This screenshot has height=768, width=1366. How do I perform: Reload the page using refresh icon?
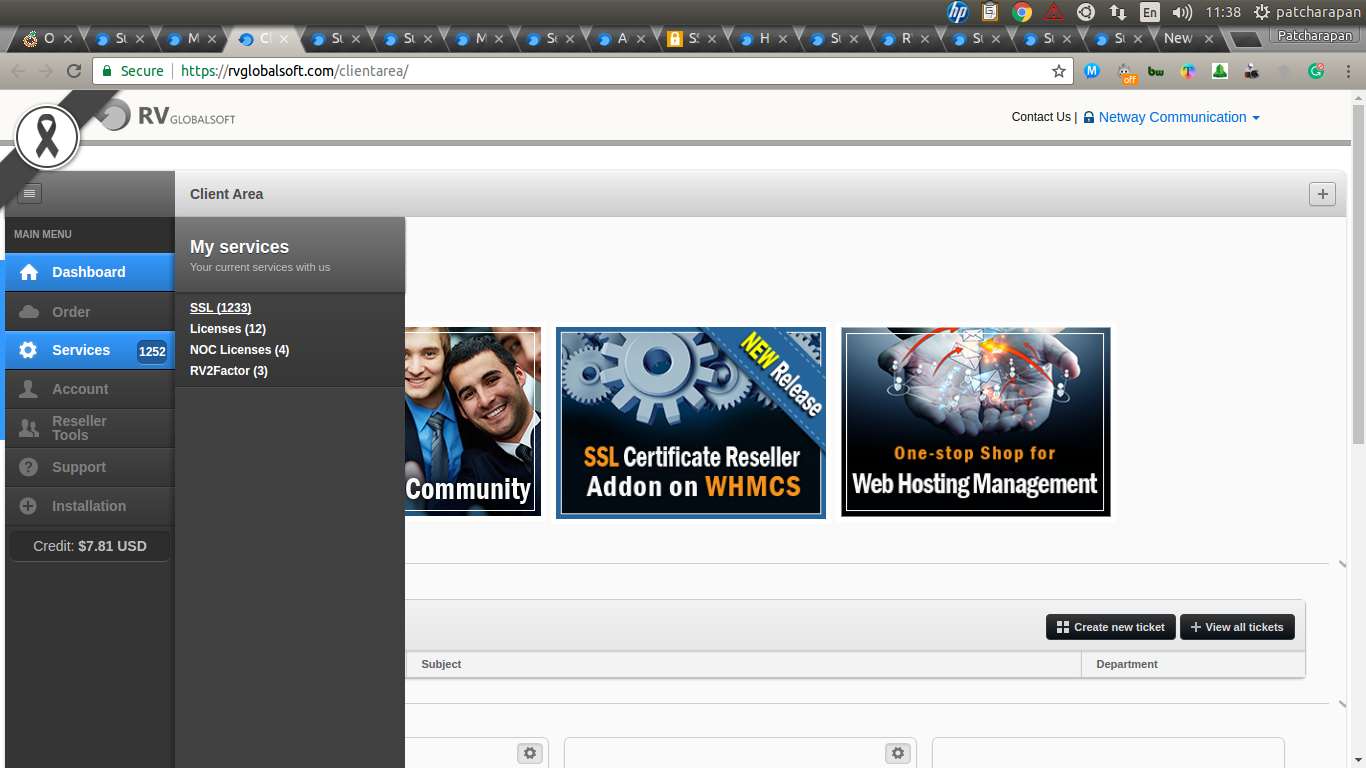tap(73, 71)
